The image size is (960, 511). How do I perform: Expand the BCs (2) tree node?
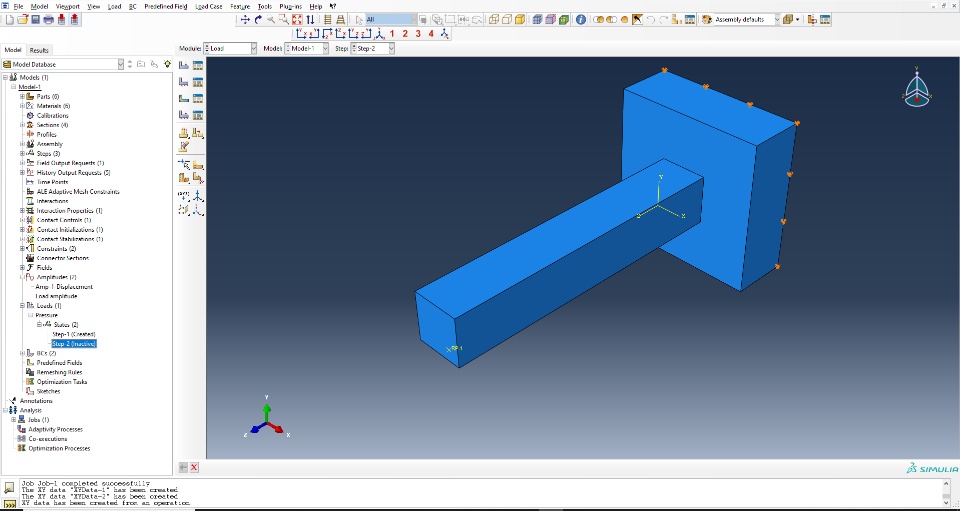(x=22, y=353)
